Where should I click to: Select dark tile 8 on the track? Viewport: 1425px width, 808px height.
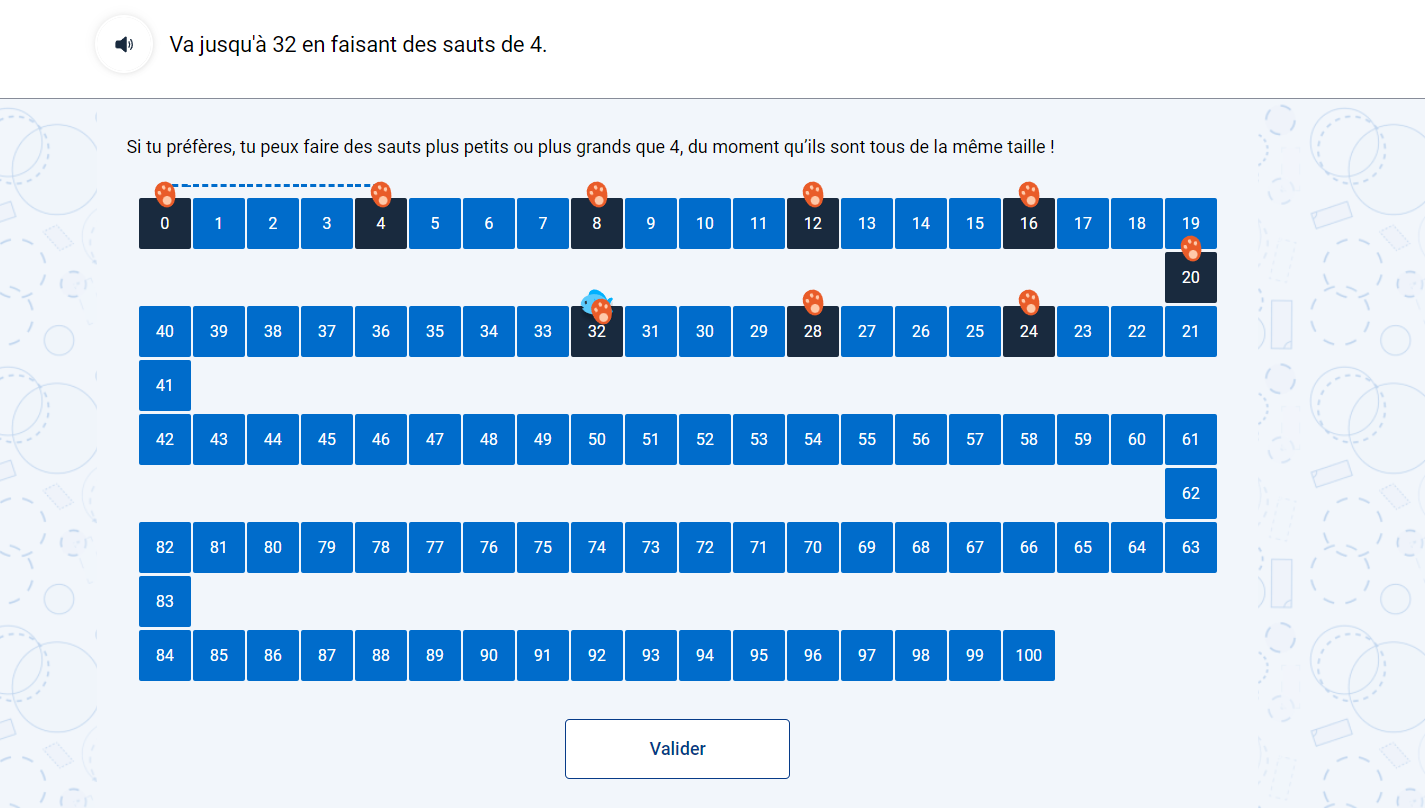597,223
